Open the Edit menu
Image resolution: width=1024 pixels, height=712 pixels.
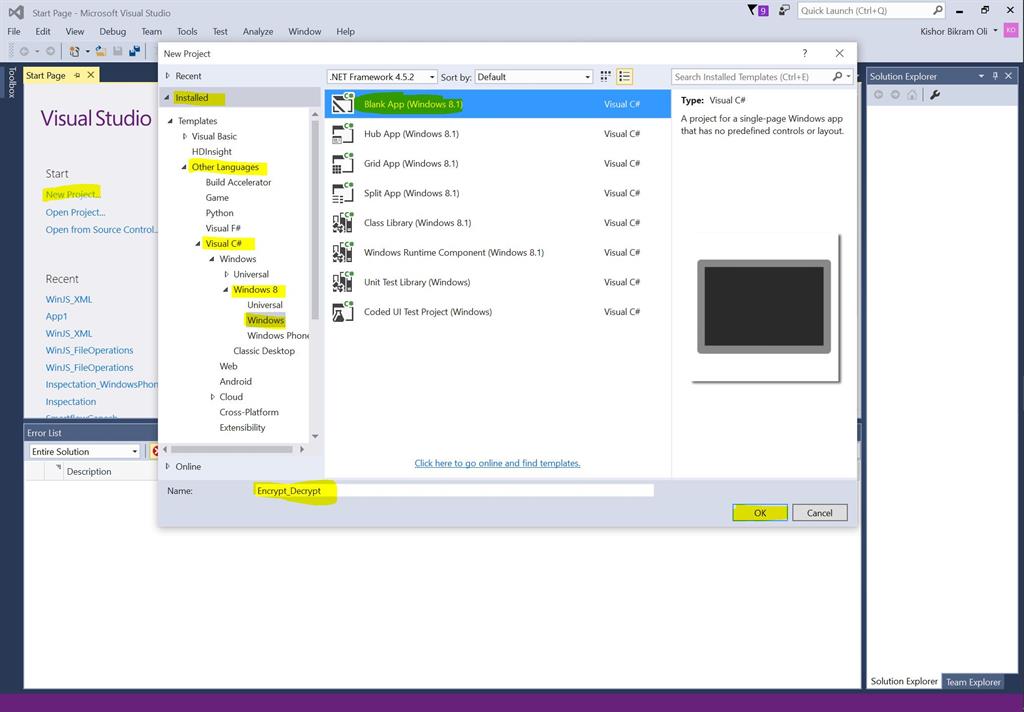coord(42,31)
